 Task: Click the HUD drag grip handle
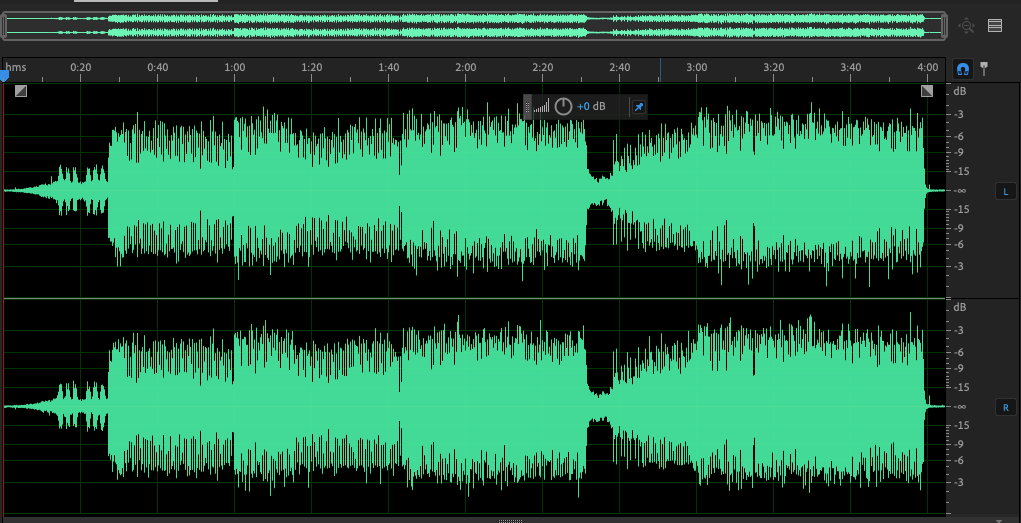coord(527,107)
